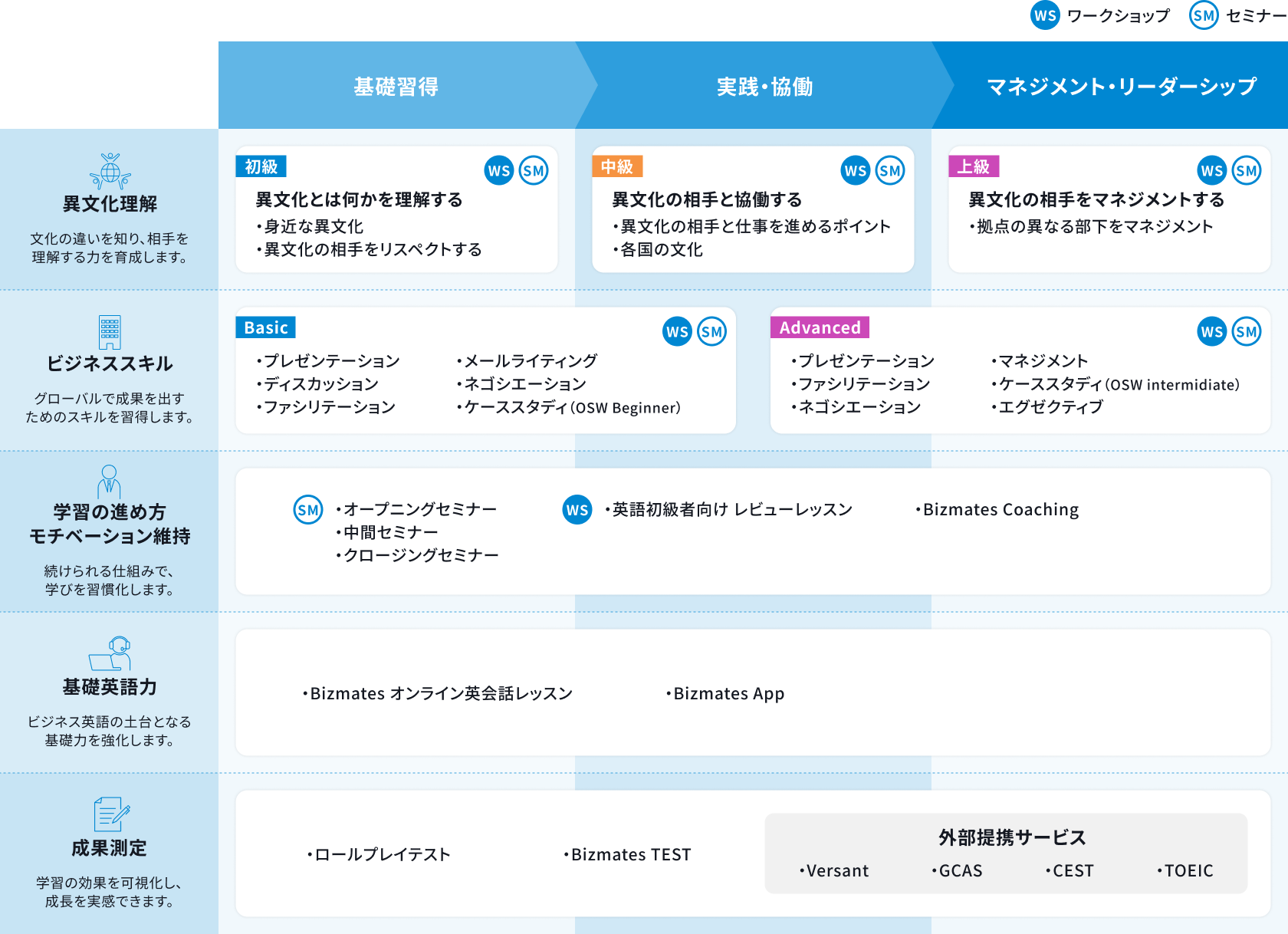
Task: Select the person icon next to 学習の進め方
Action: tap(110, 479)
